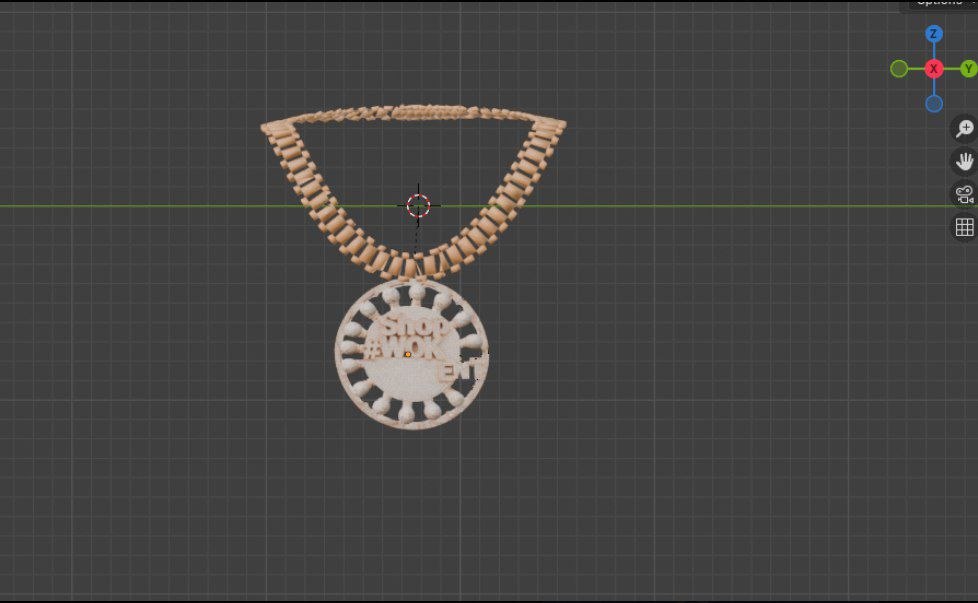Click the green Y axis gizmo handle
Image resolution: width=978 pixels, height=603 pixels.
coord(969,69)
